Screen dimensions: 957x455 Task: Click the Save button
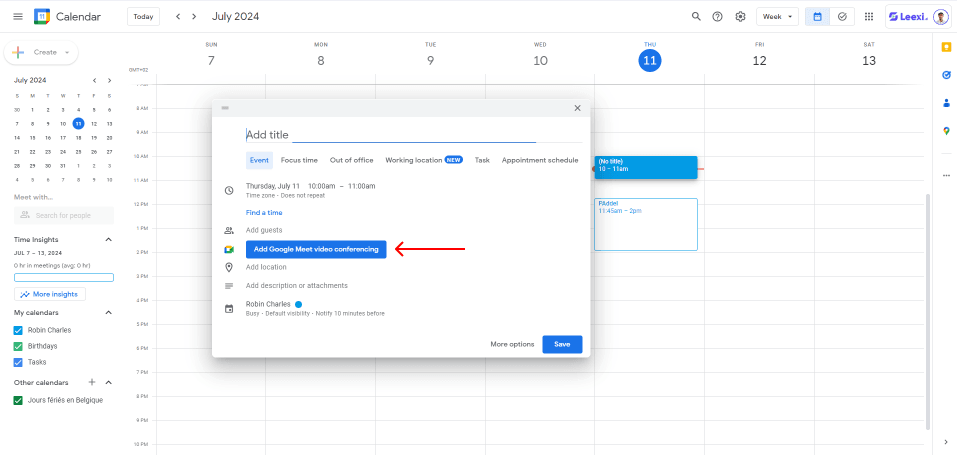[x=562, y=344]
